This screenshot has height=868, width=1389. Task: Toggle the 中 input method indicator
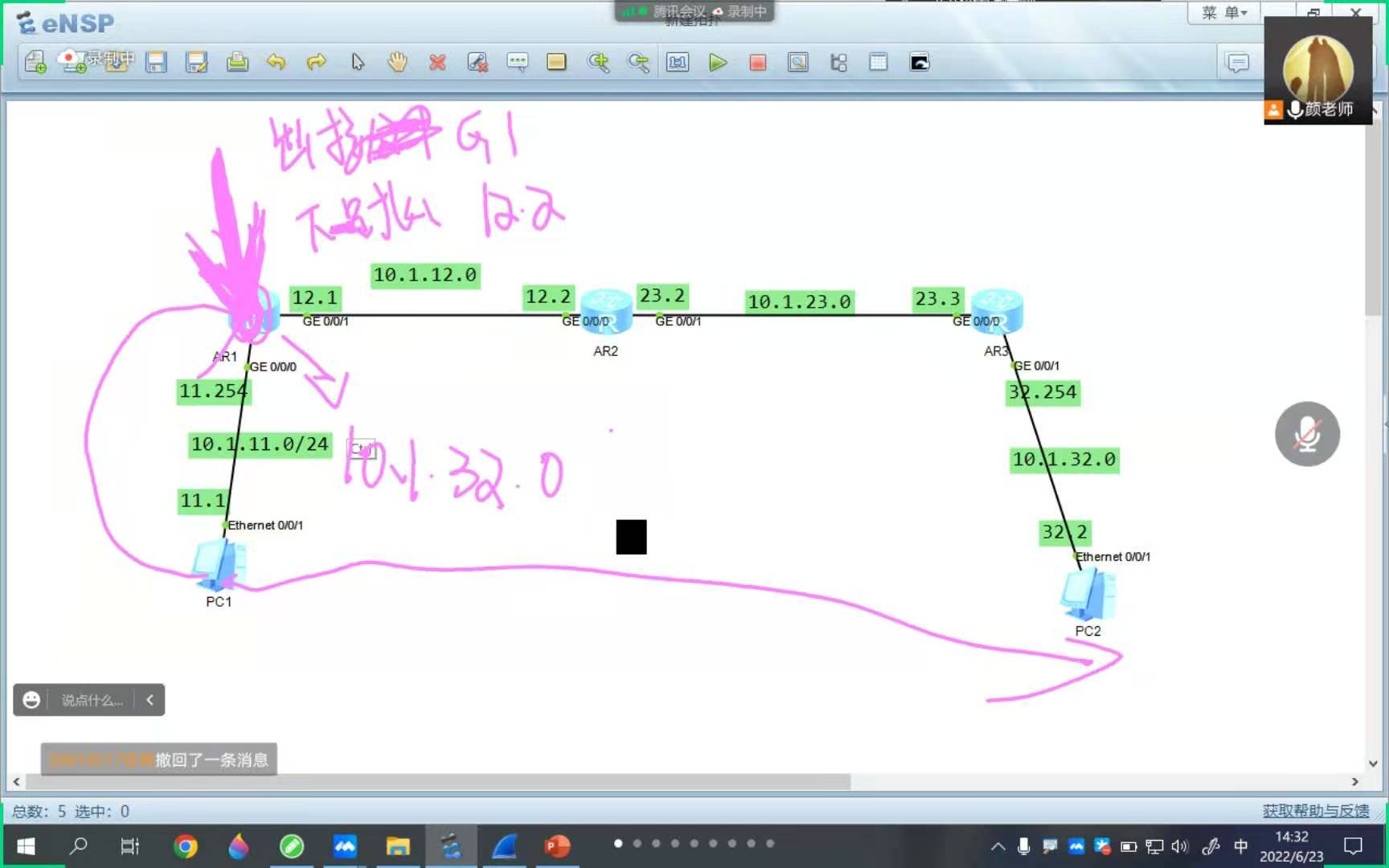1240,846
